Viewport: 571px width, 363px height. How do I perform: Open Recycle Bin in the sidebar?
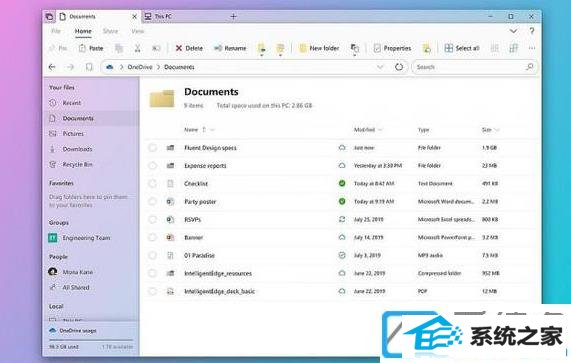(x=78, y=165)
